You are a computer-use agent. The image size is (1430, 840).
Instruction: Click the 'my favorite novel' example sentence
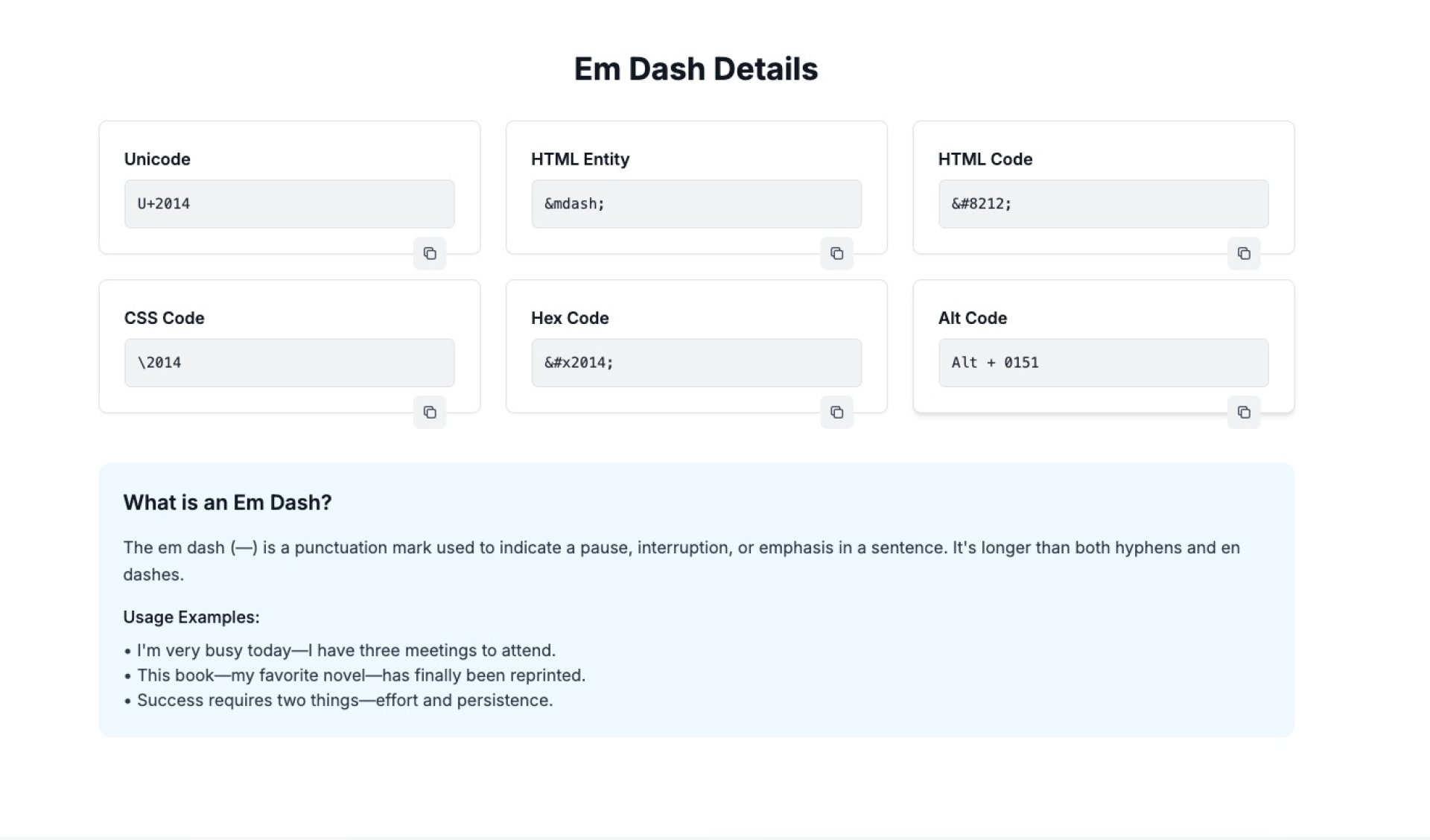[x=360, y=675]
